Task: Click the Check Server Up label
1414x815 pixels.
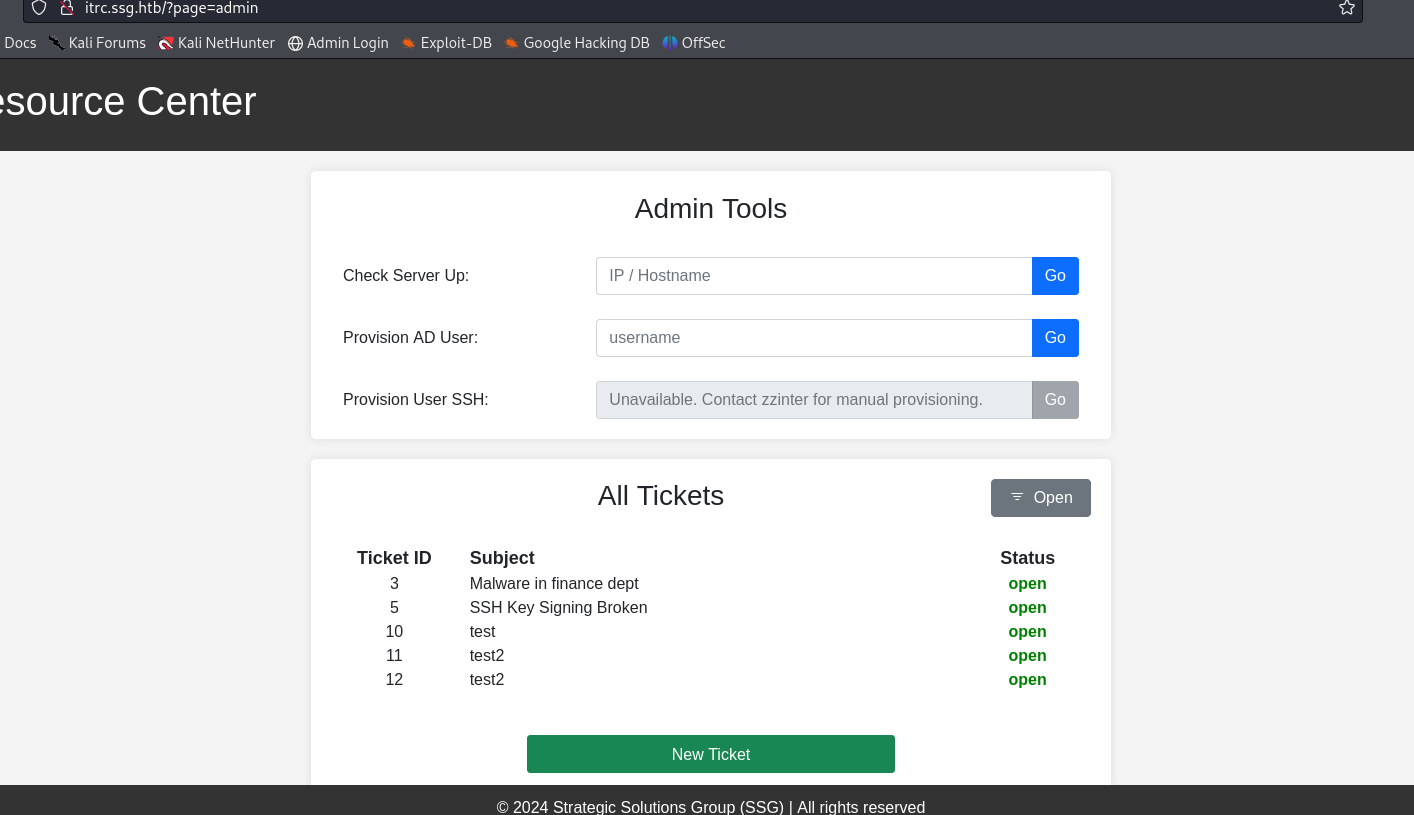Action: (x=406, y=276)
